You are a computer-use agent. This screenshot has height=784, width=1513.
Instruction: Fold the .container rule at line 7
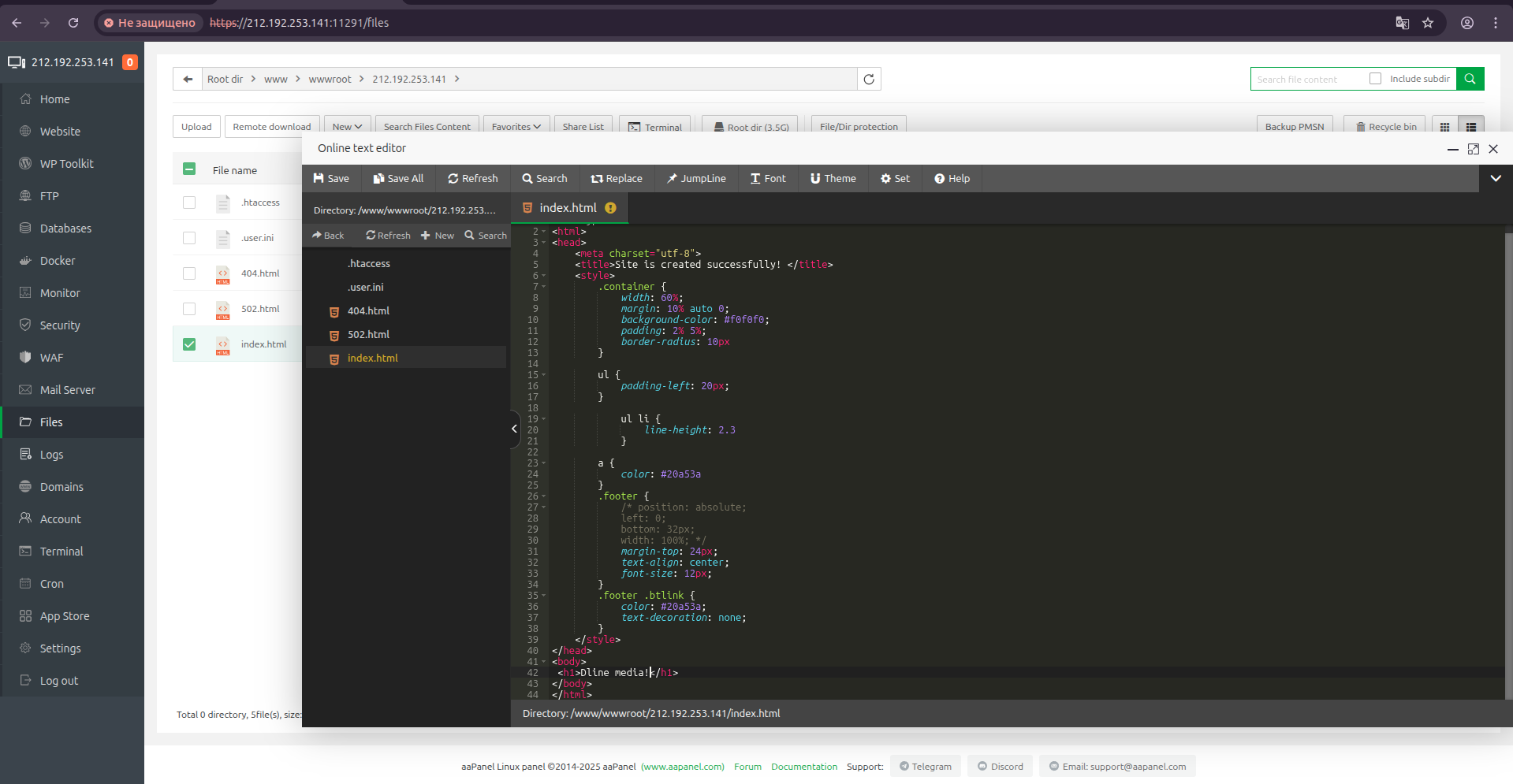click(x=544, y=287)
